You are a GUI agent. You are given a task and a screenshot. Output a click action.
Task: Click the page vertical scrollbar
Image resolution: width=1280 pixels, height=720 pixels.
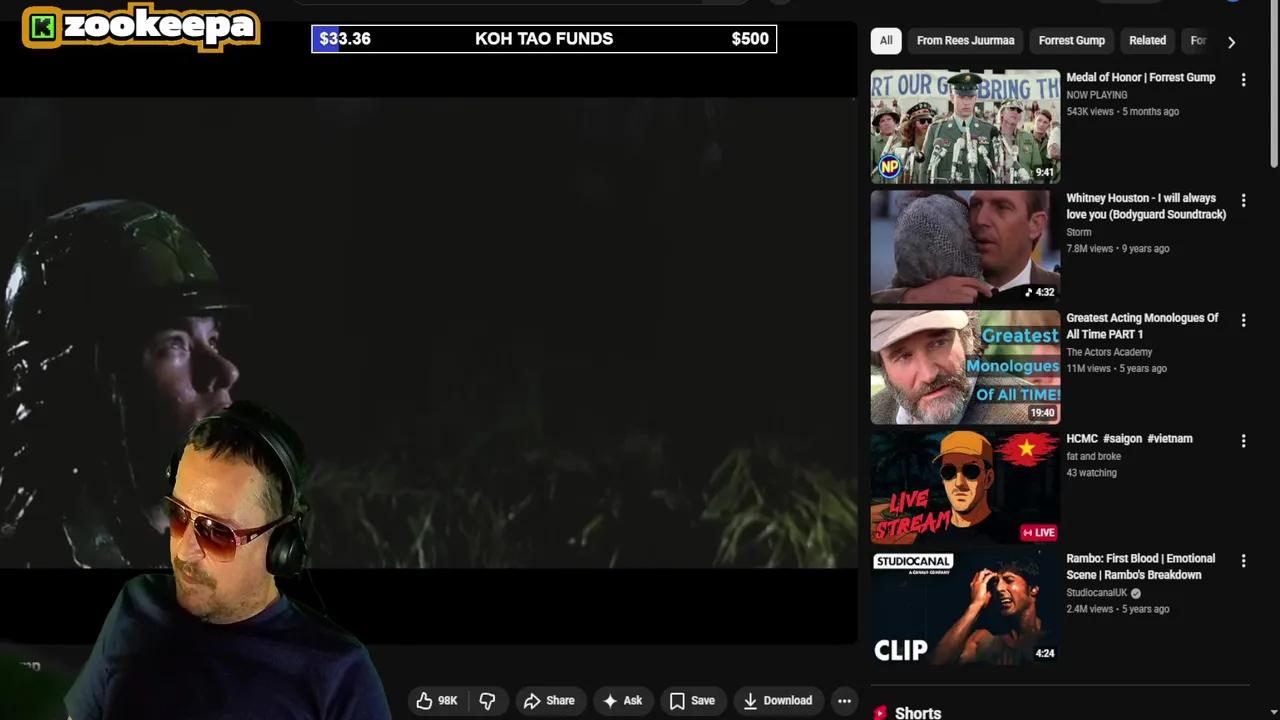pos(1274,86)
